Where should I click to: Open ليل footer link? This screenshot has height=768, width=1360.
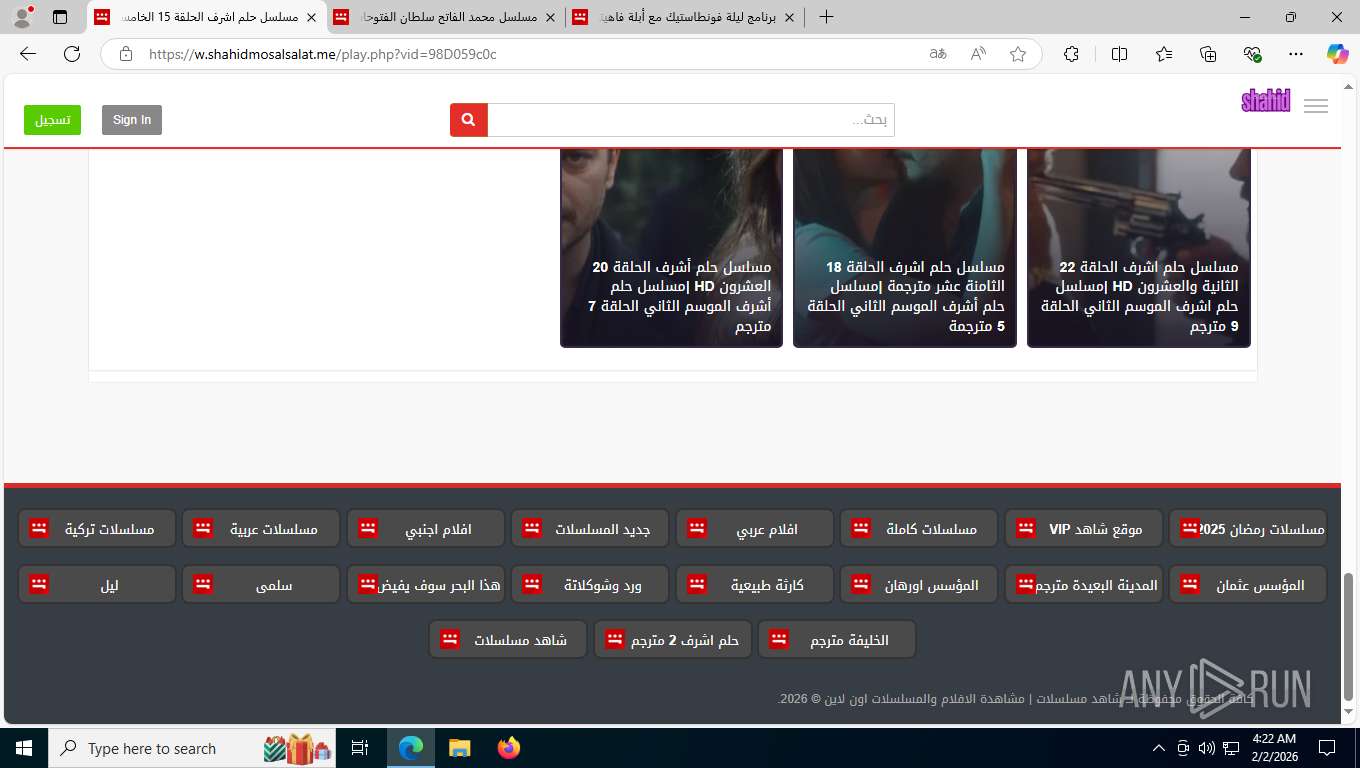pyautogui.click(x=97, y=584)
